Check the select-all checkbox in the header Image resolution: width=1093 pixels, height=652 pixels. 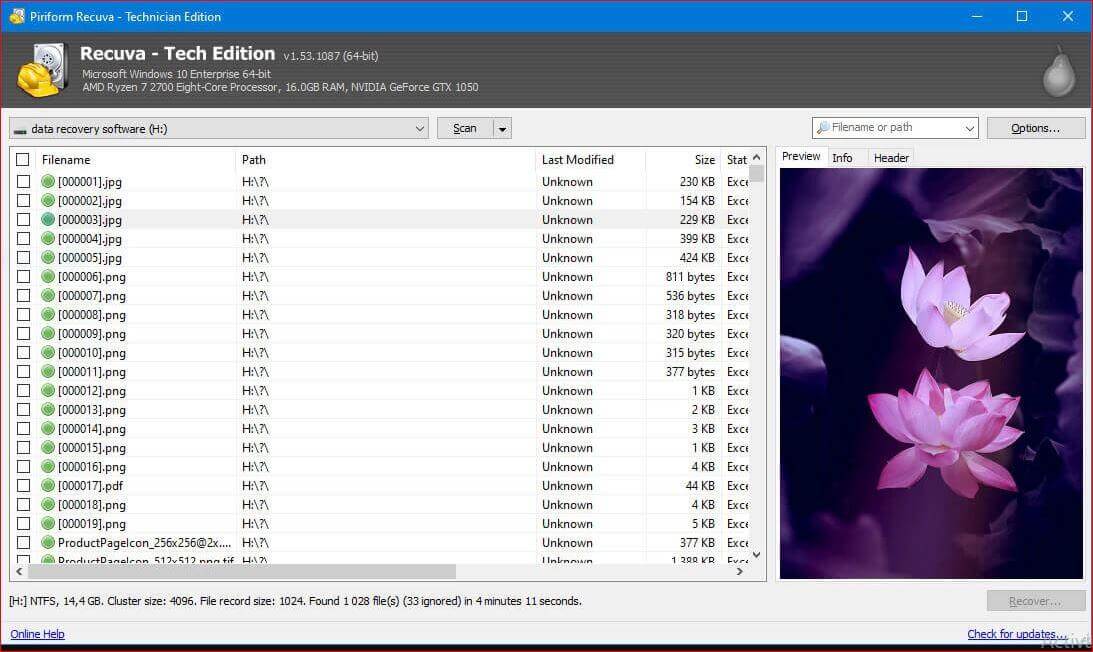coord(23,160)
